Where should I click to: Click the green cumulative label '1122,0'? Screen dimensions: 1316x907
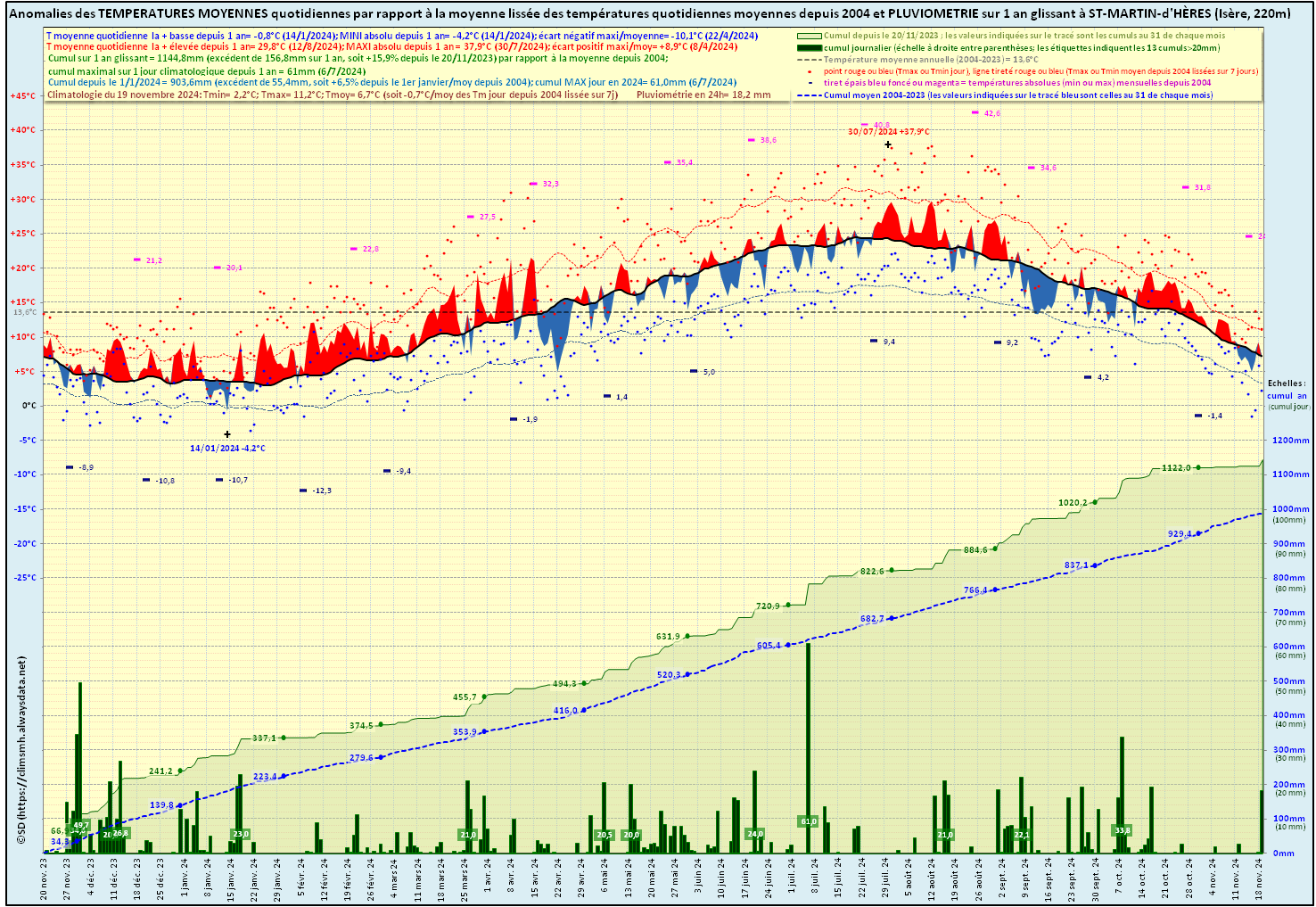click(x=1176, y=467)
